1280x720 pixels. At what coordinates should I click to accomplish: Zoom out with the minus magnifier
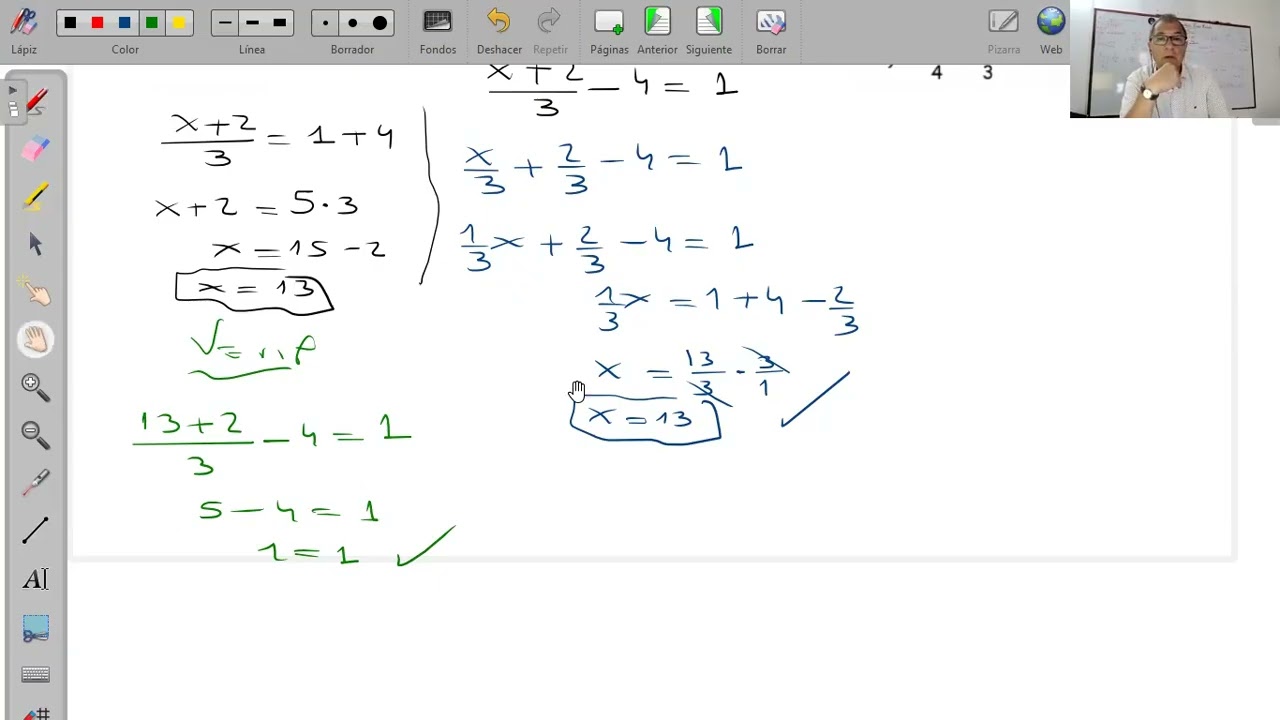[x=35, y=433]
